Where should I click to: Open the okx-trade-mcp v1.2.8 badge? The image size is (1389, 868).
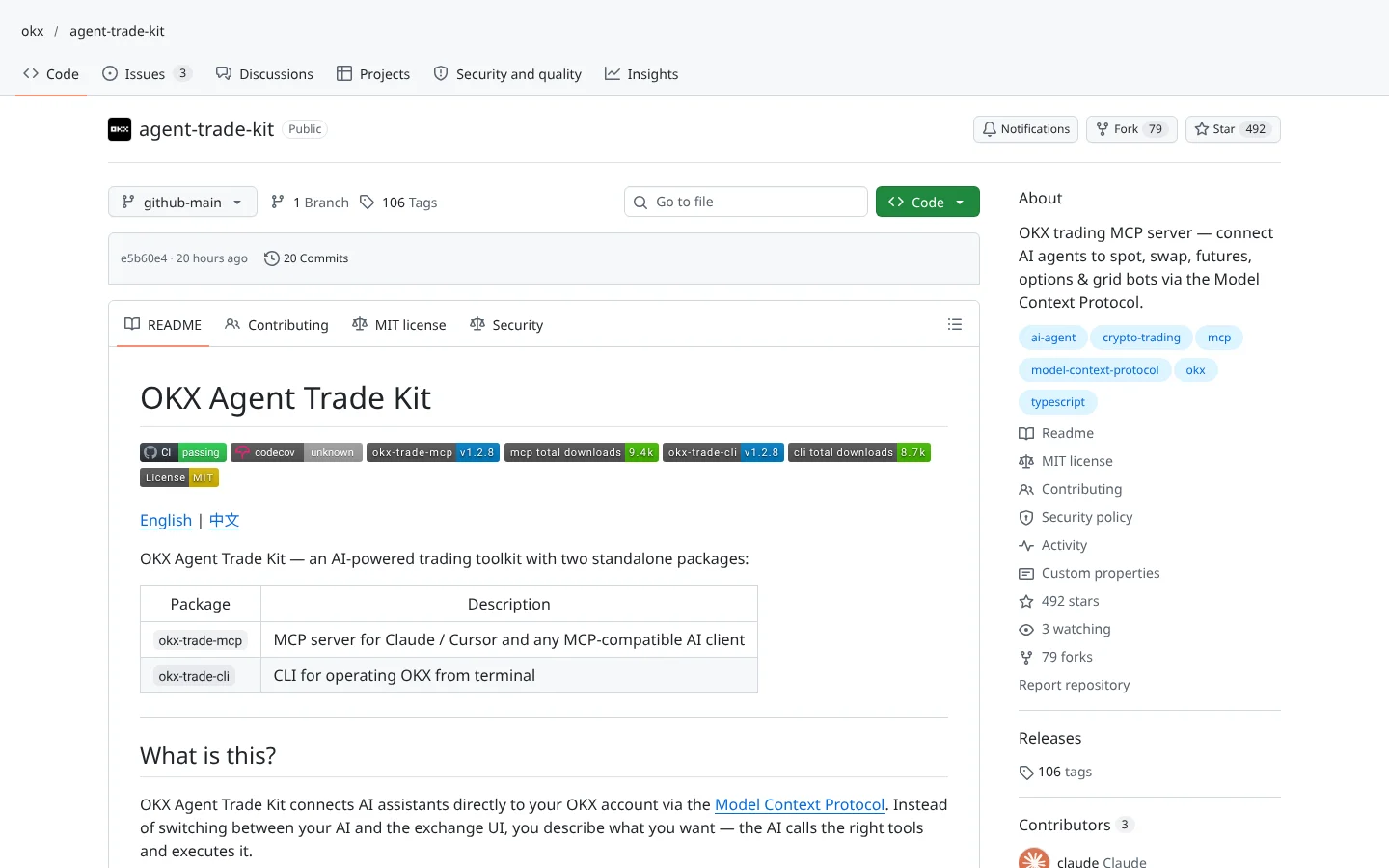[x=433, y=452]
